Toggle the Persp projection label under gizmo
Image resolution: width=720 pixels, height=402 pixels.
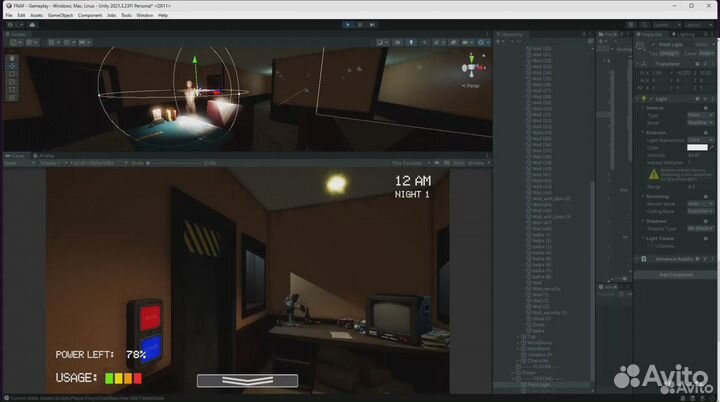pos(471,86)
